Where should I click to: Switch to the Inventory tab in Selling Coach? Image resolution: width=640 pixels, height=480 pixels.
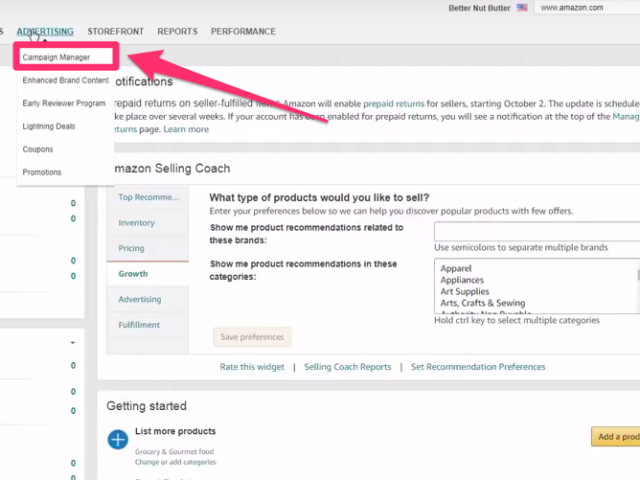click(x=137, y=222)
